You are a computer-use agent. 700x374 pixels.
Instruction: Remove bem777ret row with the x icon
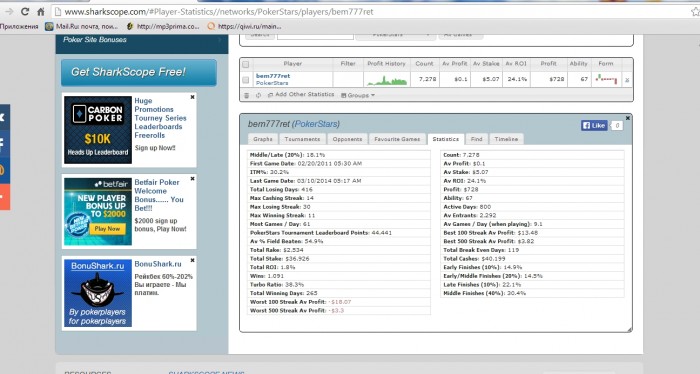click(627, 80)
